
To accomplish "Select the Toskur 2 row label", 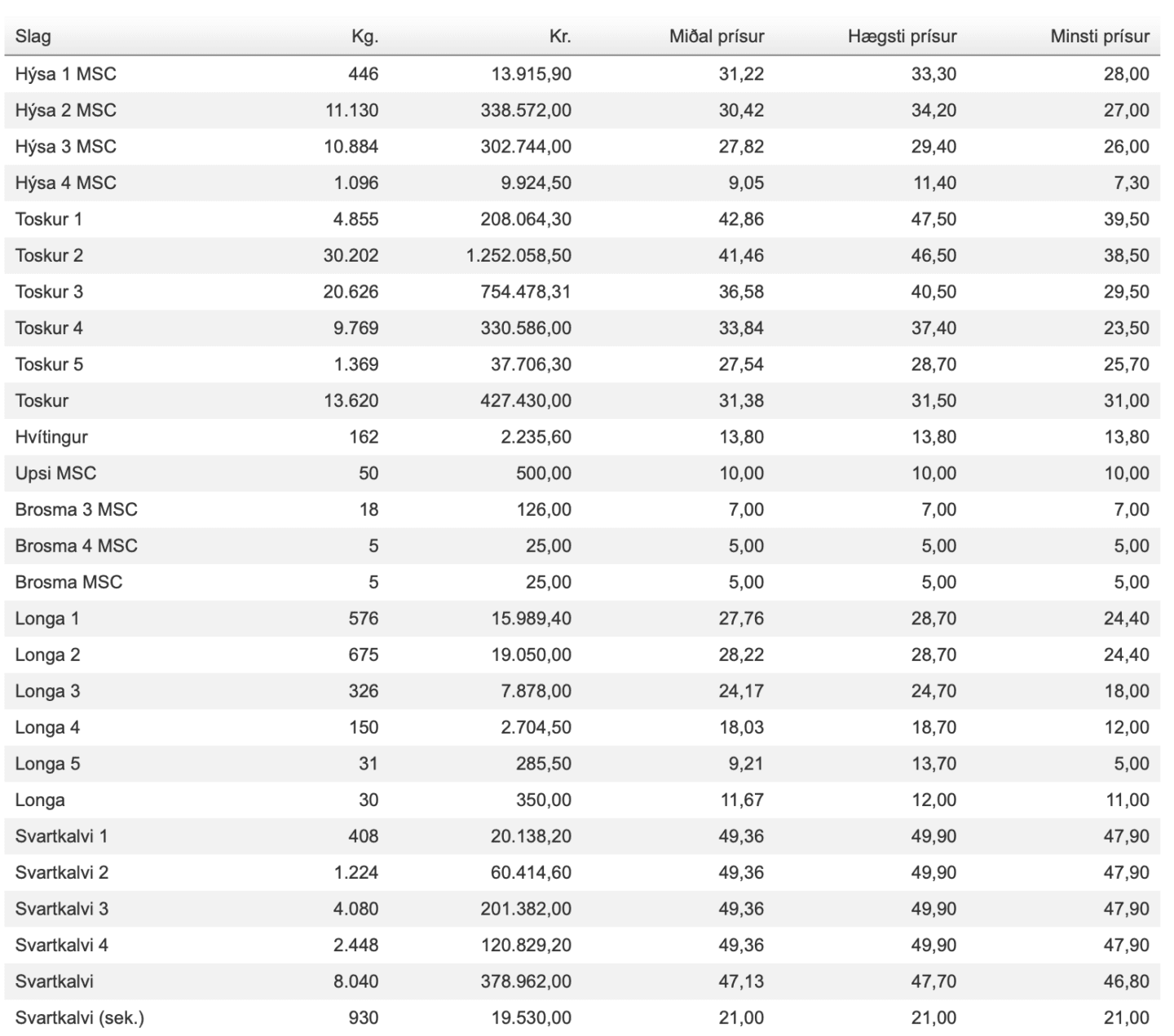I will click(x=49, y=255).
